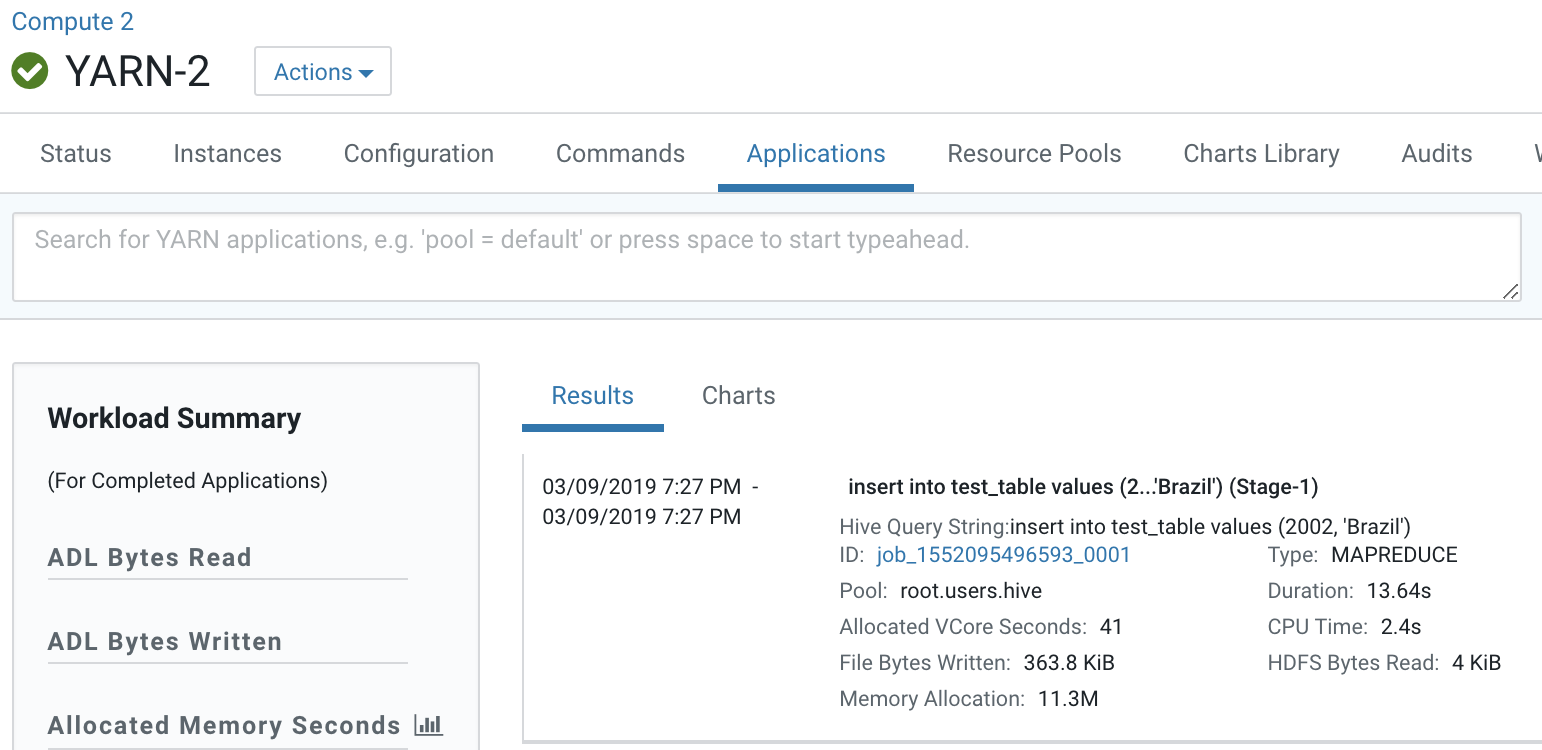Open the Audits tab
1542x750 pixels.
(x=1436, y=153)
